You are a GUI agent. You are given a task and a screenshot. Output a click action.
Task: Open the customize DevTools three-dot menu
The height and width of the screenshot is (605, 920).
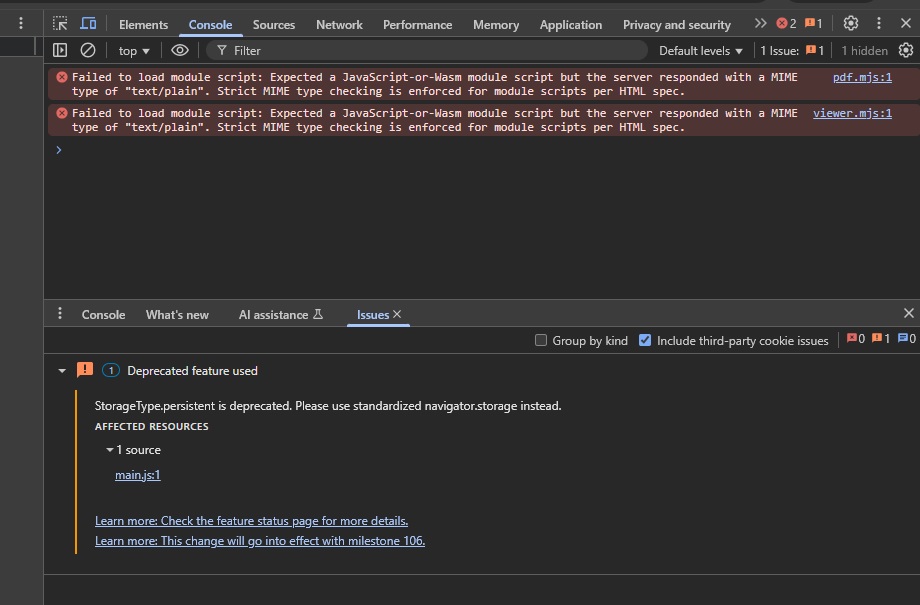click(878, 23)
